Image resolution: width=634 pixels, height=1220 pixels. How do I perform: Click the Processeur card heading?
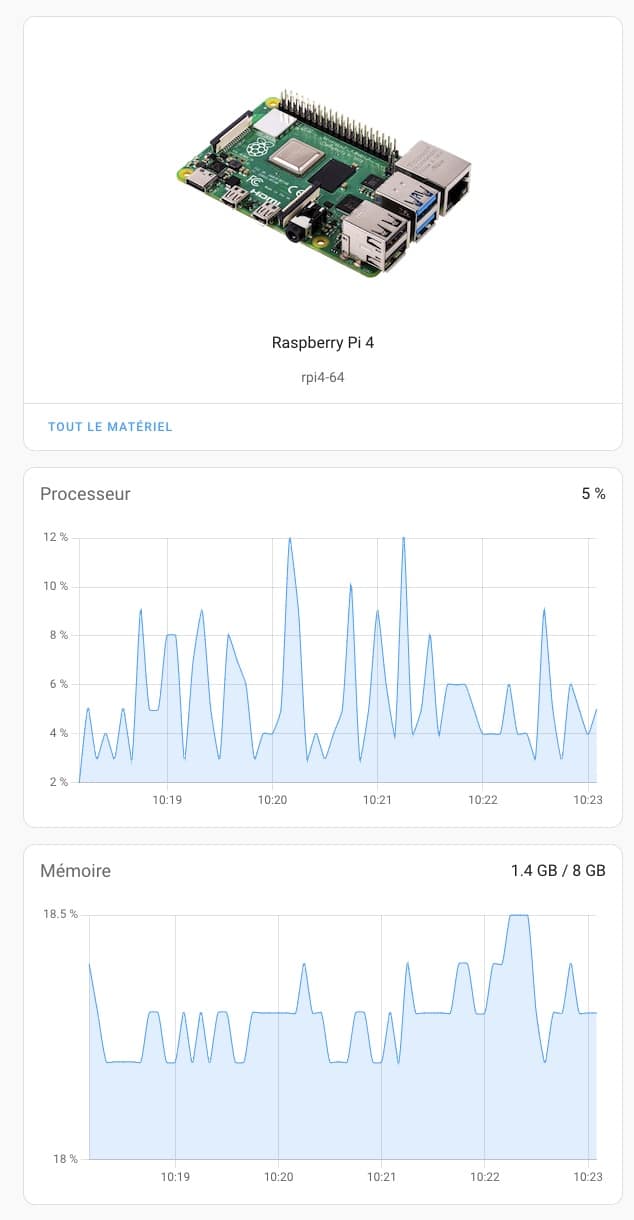click(85, 494)
